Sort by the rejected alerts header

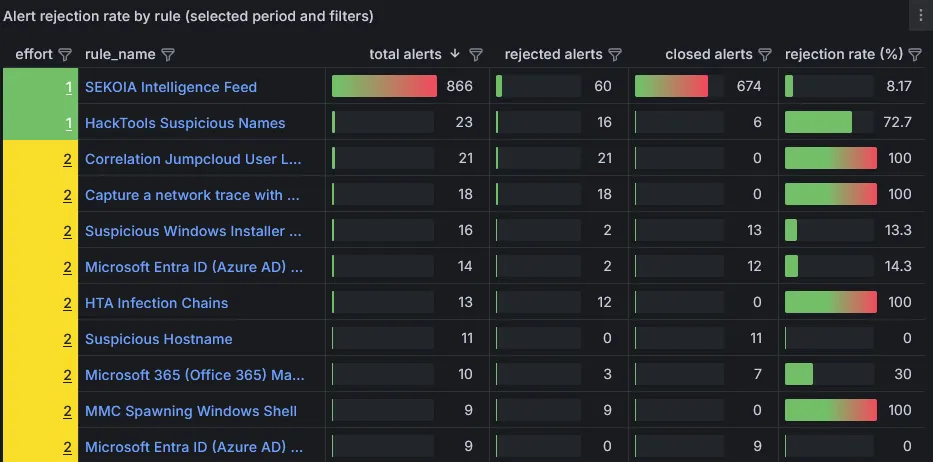553,54
